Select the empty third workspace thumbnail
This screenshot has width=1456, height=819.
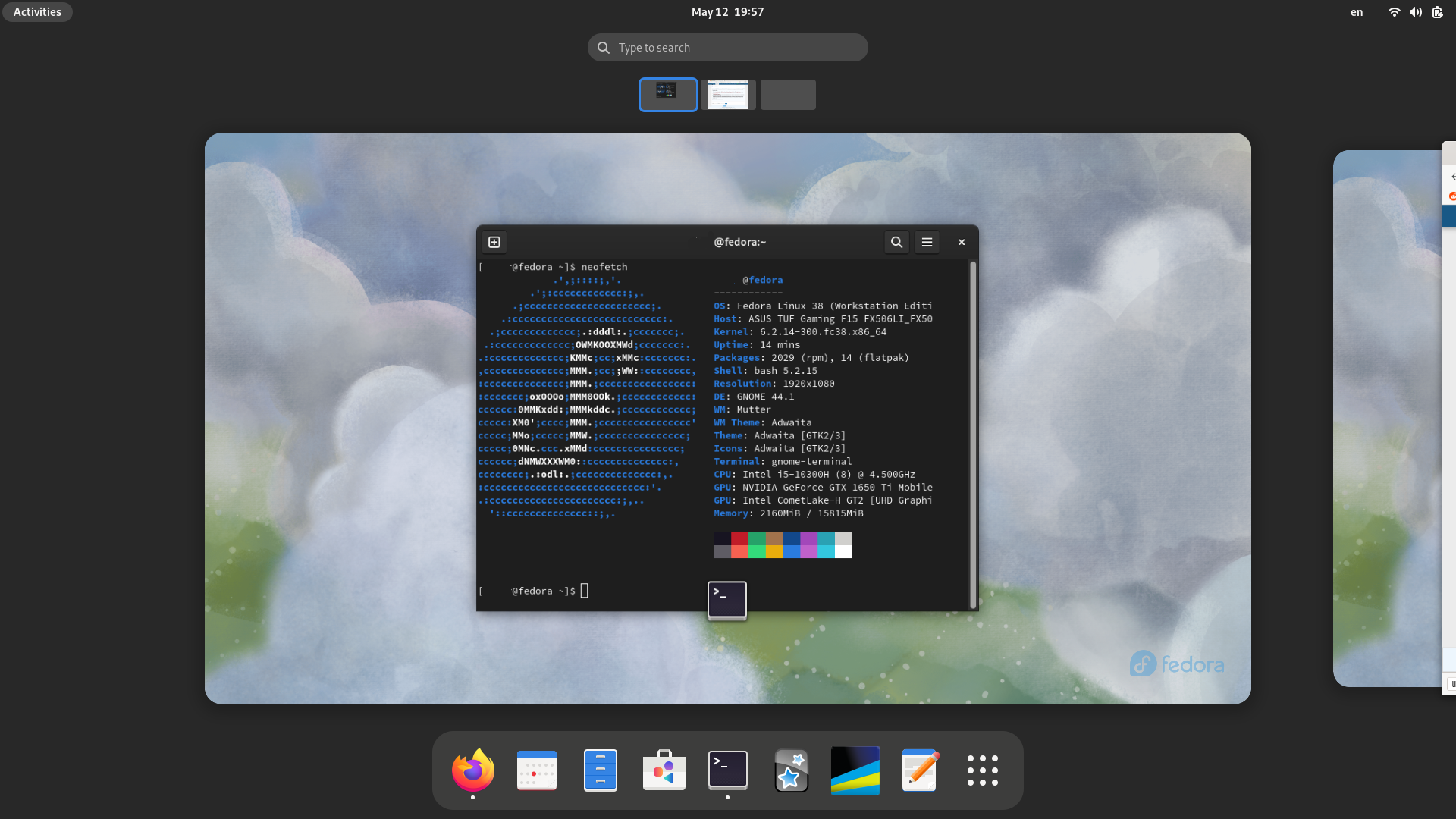click(x=788, y=95)
